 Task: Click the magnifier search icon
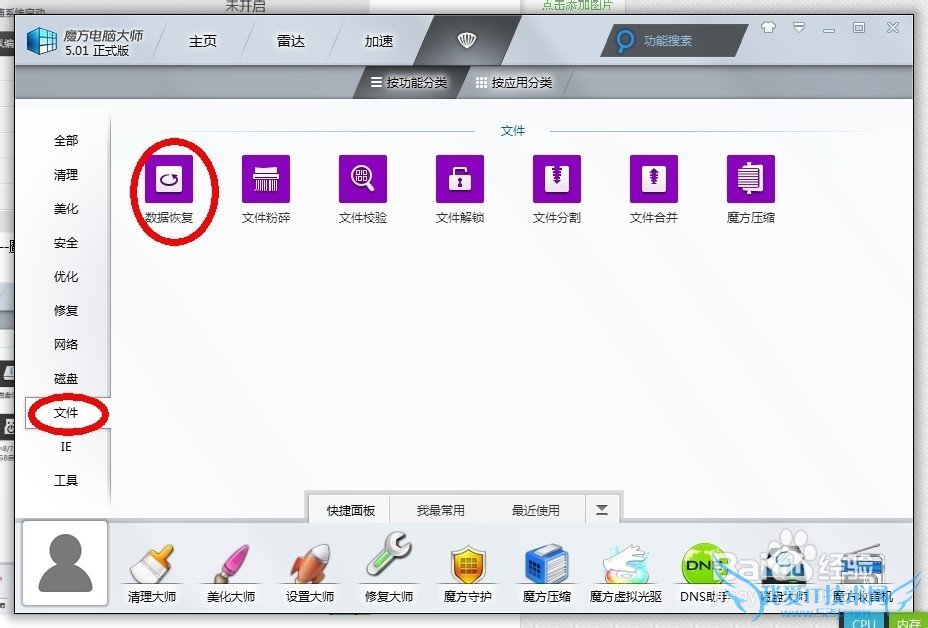624,41
